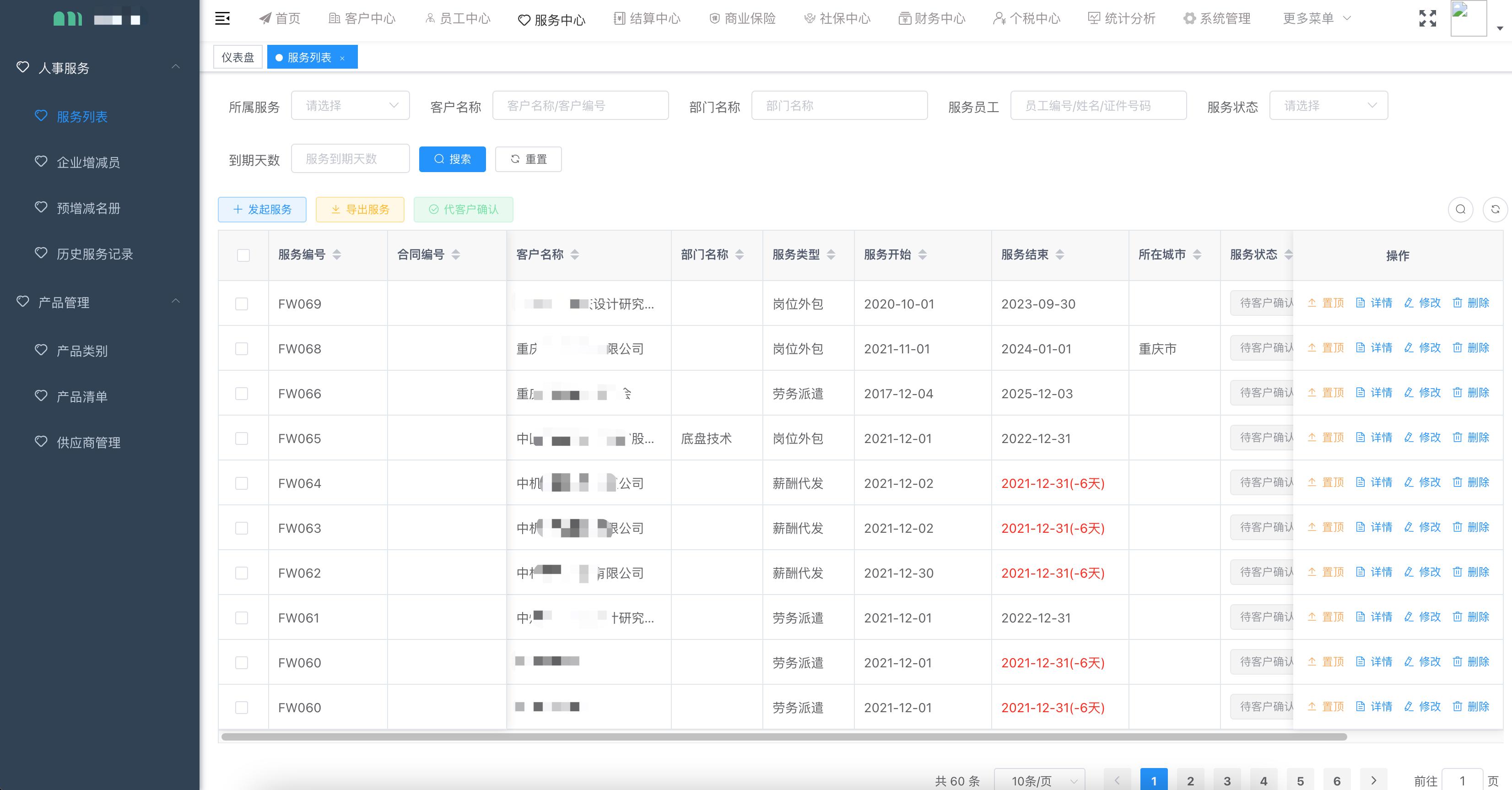The width and height of the screenshot is (1512, 790).
Task: Open 历史服务记录 in the sidebar
Action: click(x=96, y=254)
